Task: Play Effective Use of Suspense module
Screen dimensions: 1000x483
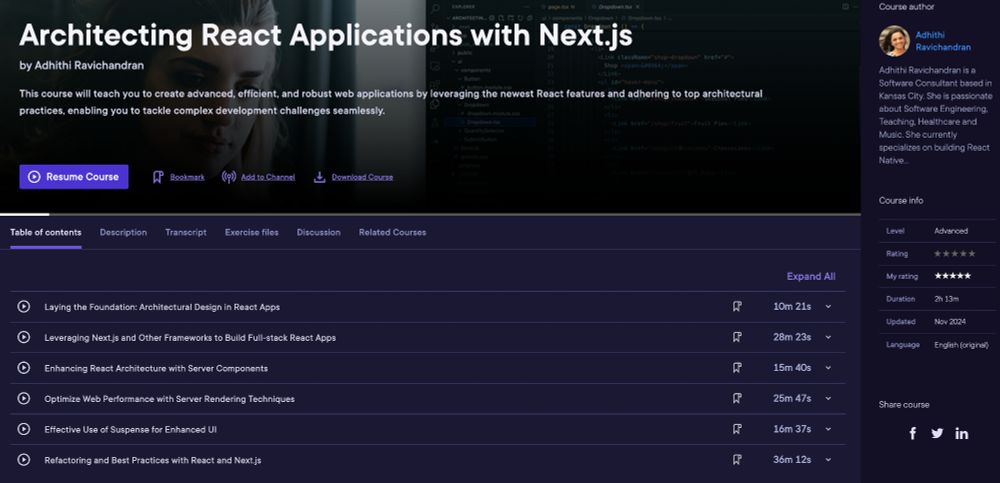Action: (24, 429)
